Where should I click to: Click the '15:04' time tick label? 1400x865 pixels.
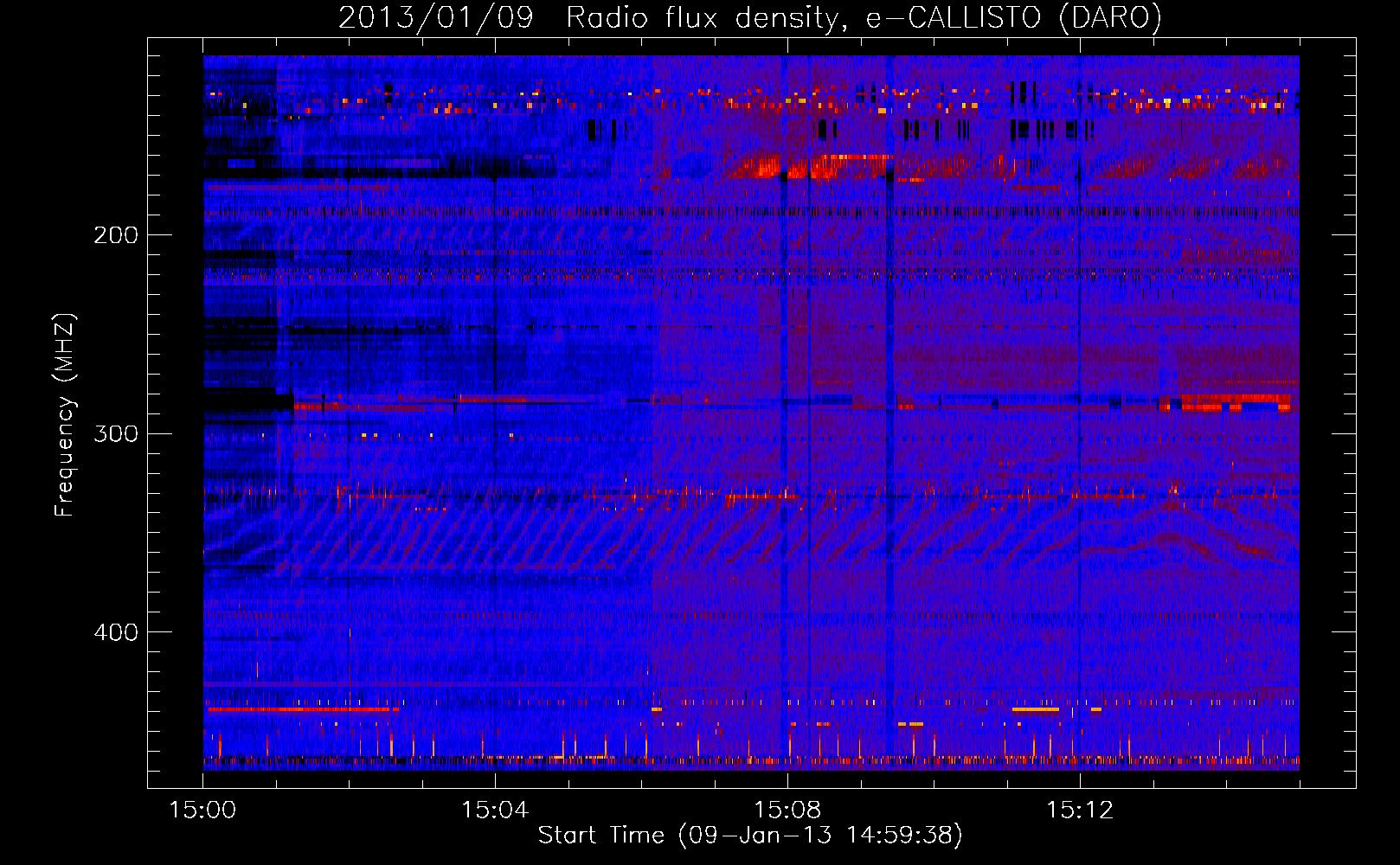(x=495, y=811)
